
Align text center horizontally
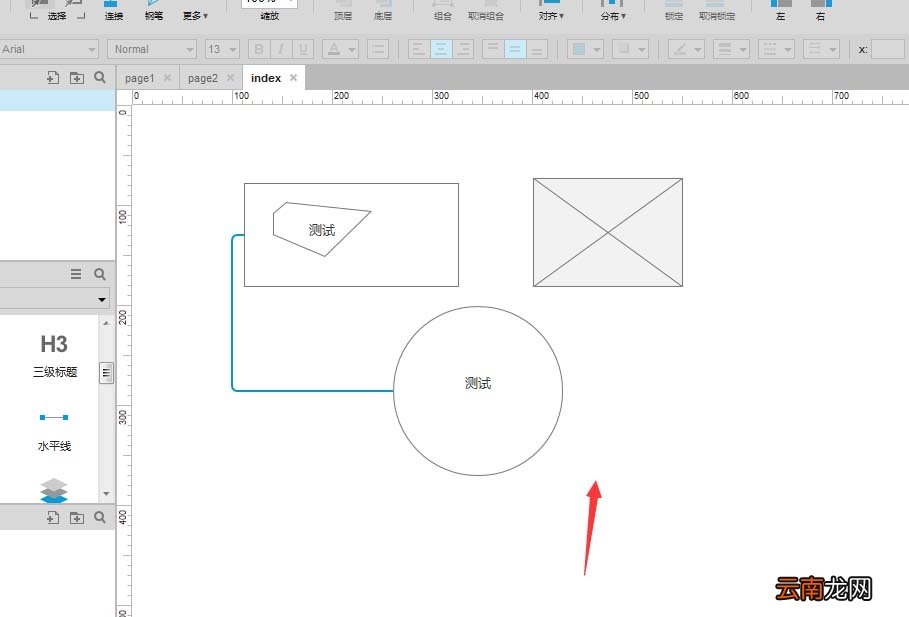(441, 49)
